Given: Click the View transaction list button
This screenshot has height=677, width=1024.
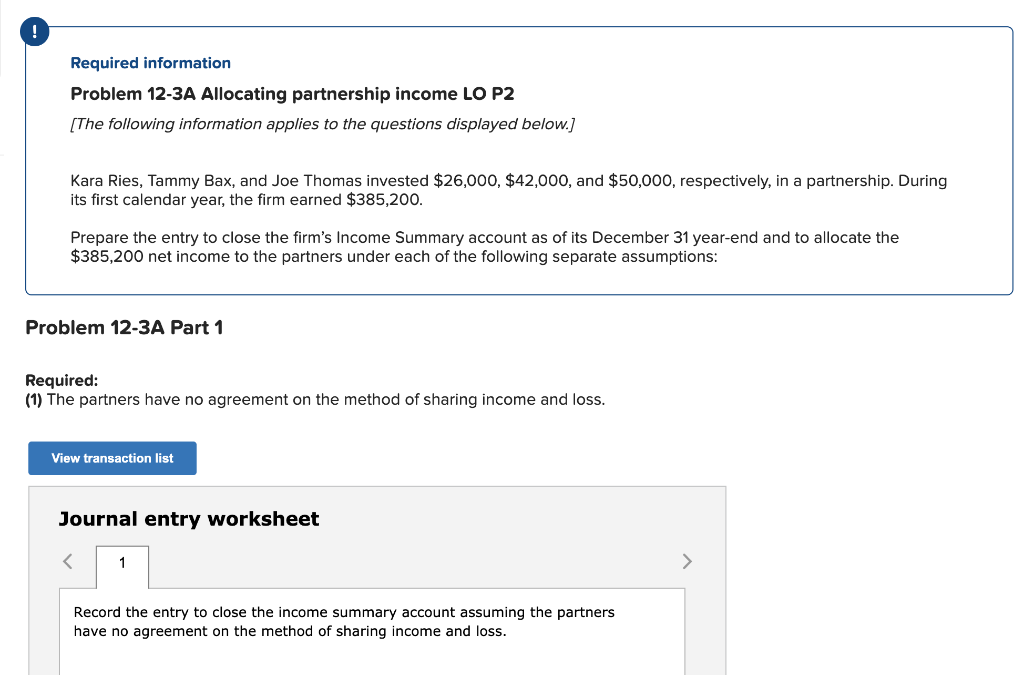Looking at the screenshot, I should [112, 458].
